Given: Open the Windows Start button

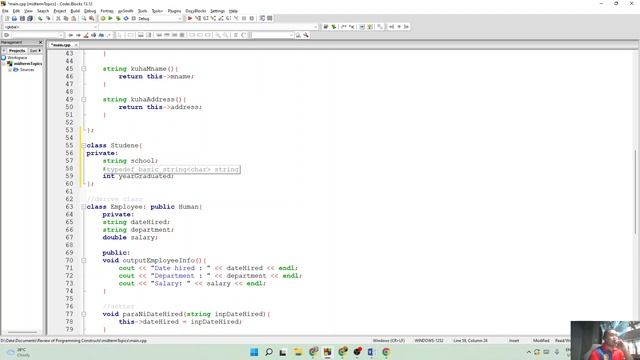Looking at the screenshot, I should [254, 352].
